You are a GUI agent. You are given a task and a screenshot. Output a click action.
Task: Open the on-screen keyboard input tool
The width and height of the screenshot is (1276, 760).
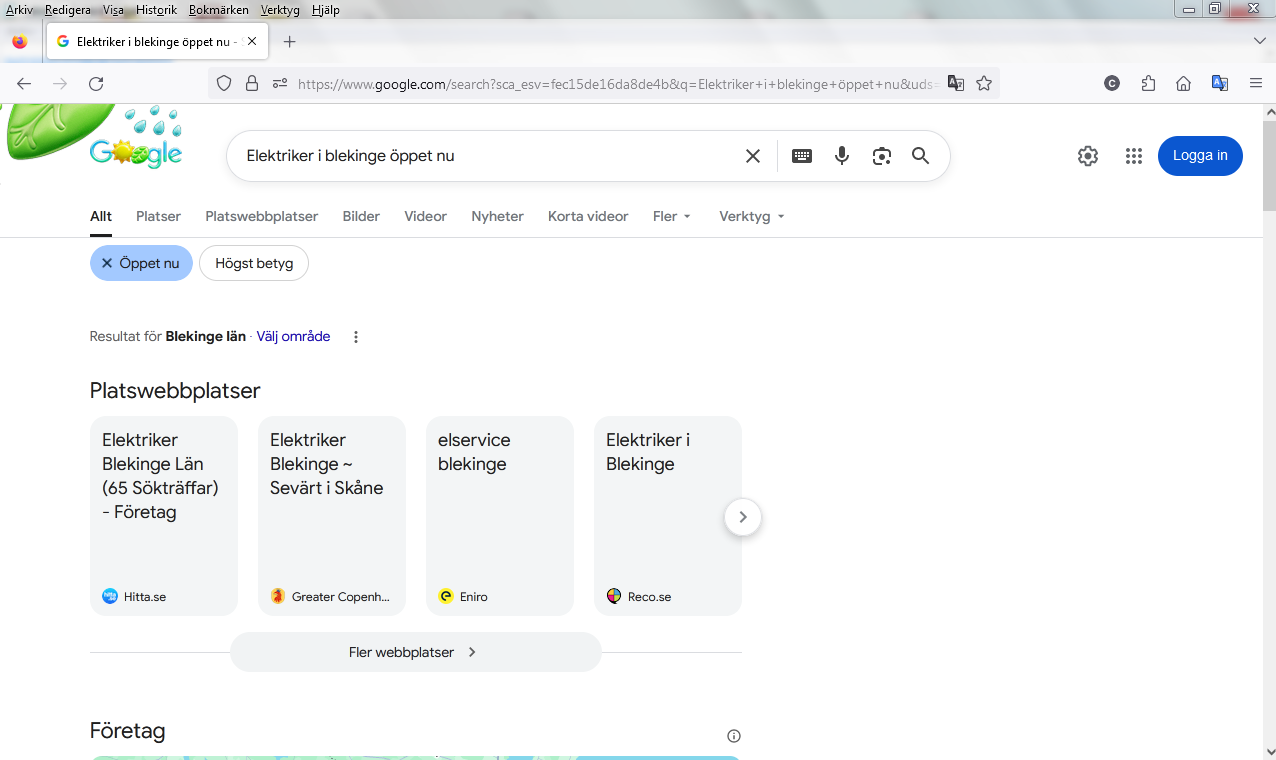pyautogui.click(x=802, y=156)
